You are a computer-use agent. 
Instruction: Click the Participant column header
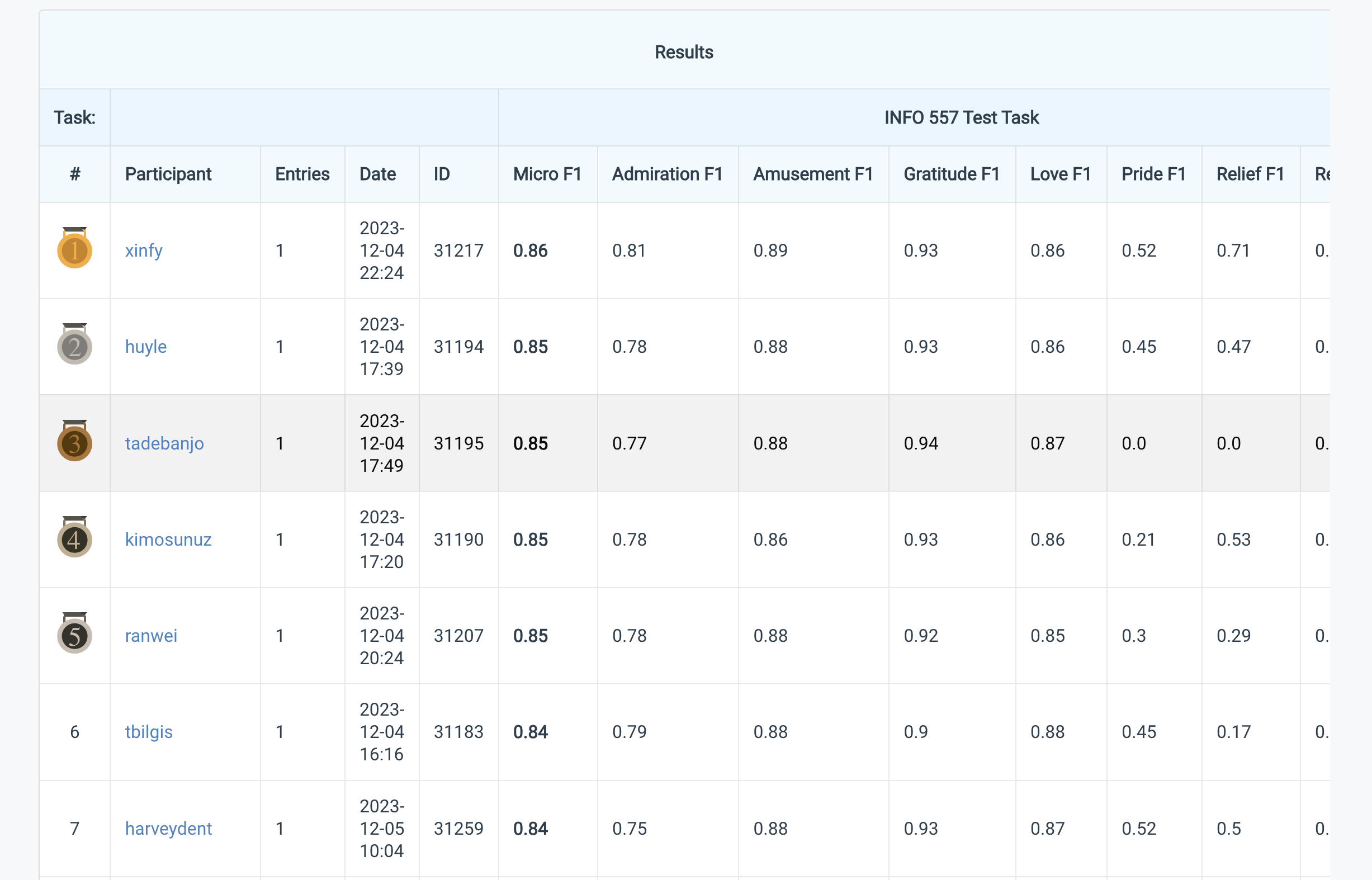(168, 174)
